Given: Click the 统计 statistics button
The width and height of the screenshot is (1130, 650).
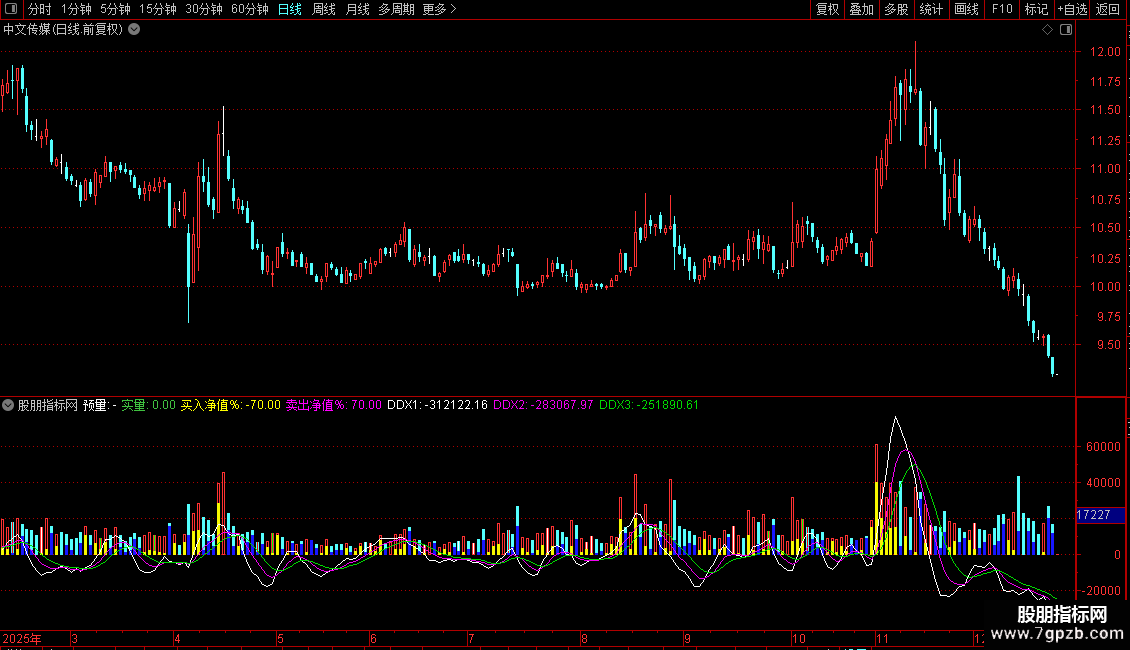Looking at the screenshot, I should (x=931, y=9).
